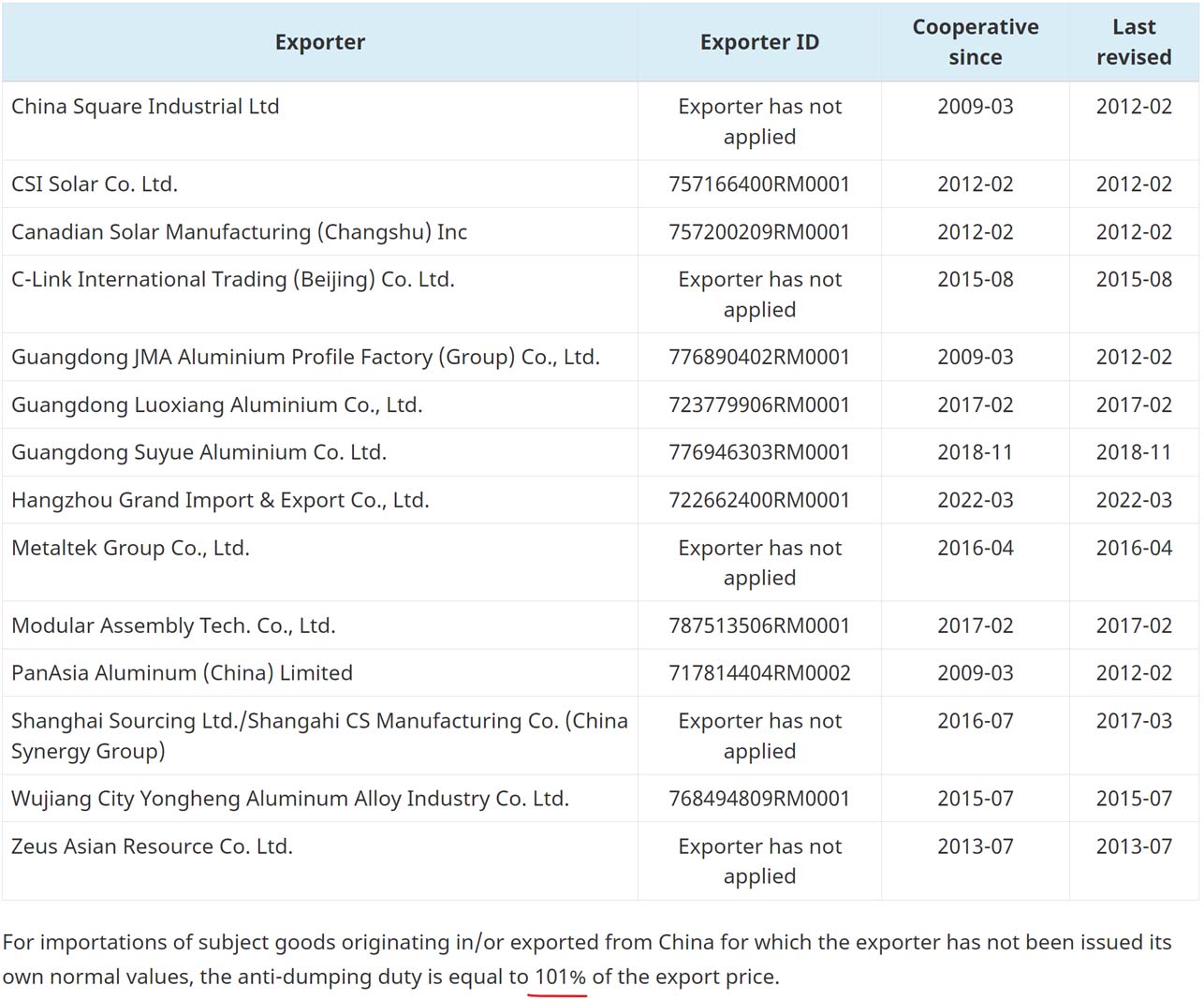Viewport: 1204px width, 1000px height.
Task: Click exporter ID 757166400RM0001
Action: (759, 184)
